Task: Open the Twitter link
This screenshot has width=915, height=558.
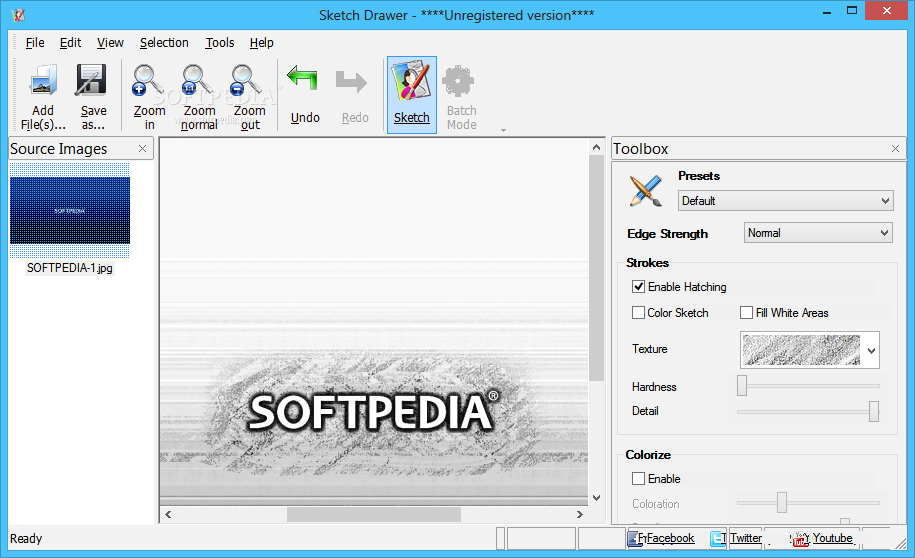Action: (746, 538)
